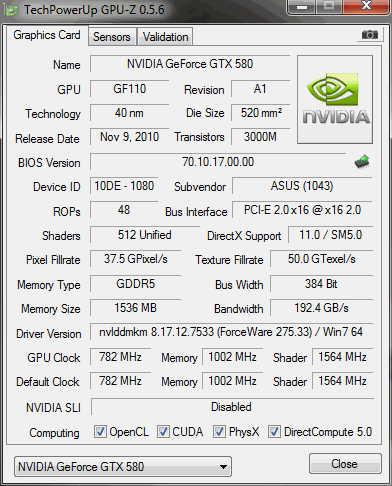Toggle the CUDA checkbox
Viewport: 392px width, 486px height.
163,431
